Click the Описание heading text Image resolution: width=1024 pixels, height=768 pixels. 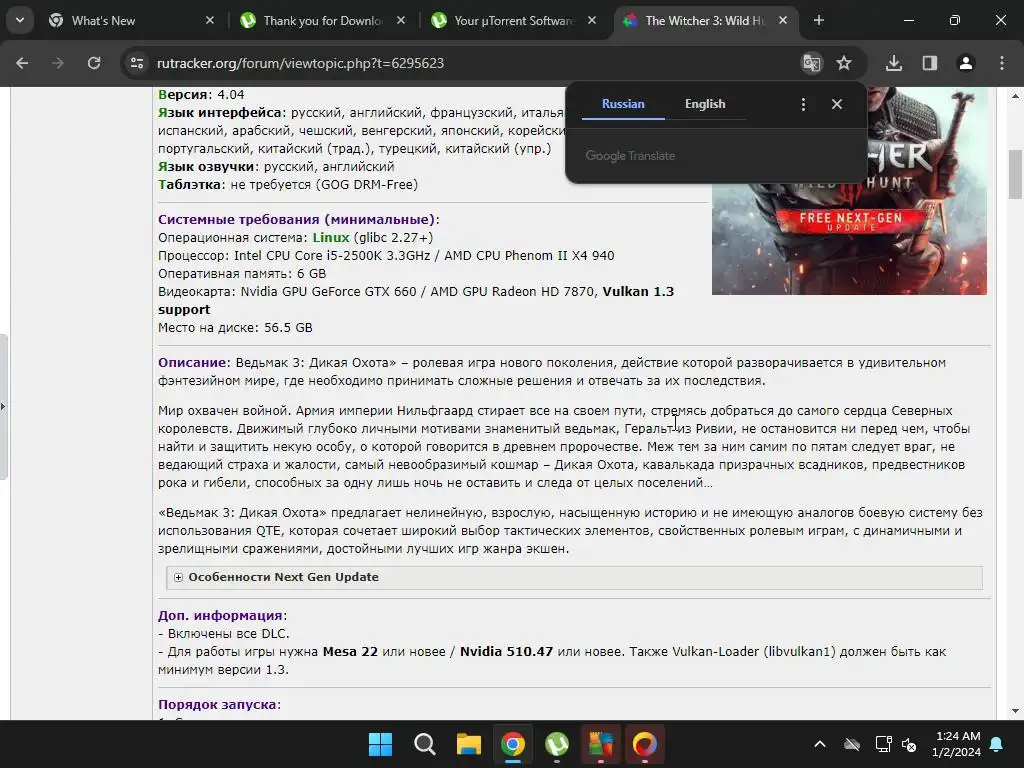pos(191,363)
